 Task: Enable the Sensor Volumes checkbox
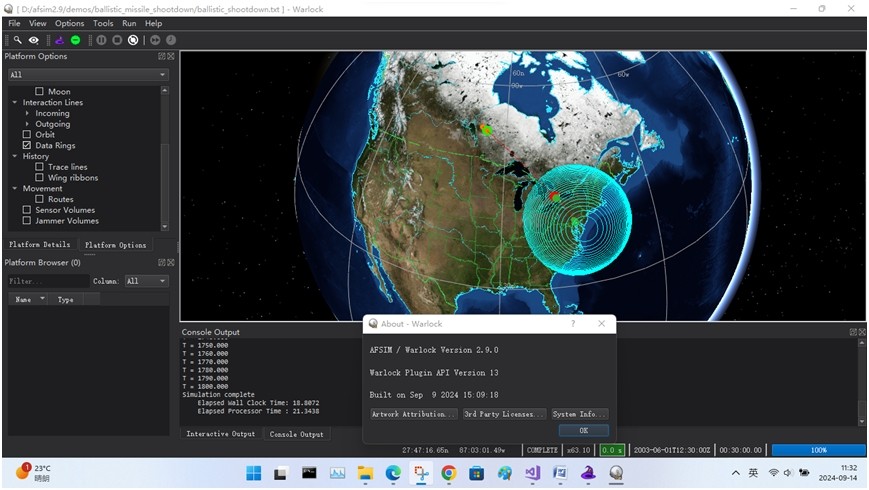point(27,210)
